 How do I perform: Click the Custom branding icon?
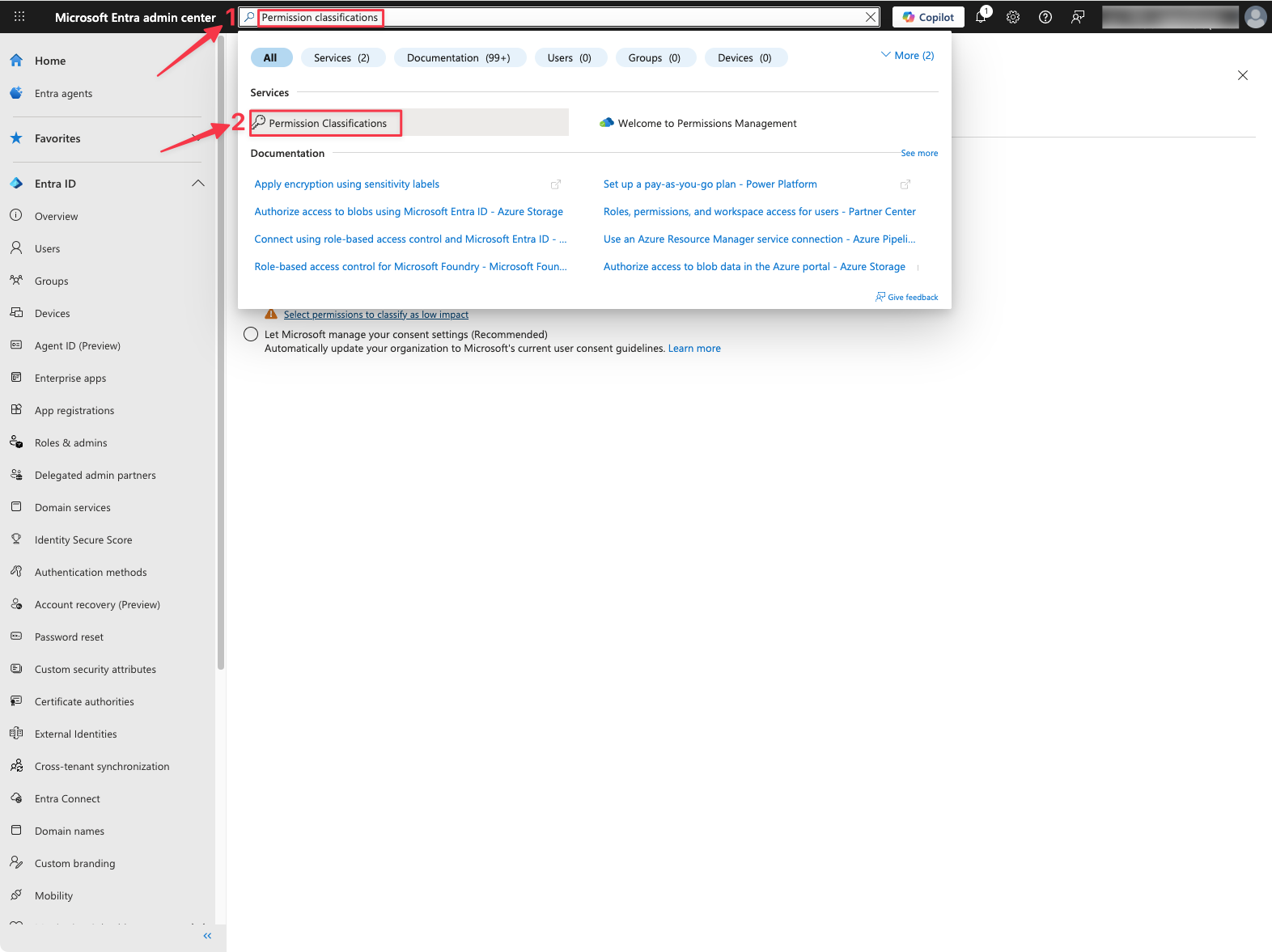(16, 863)
